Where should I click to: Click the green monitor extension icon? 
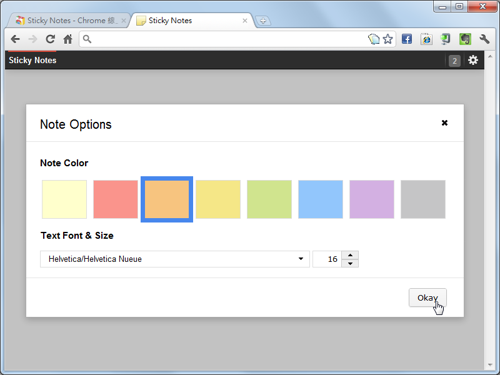click(x=445, y=39)
